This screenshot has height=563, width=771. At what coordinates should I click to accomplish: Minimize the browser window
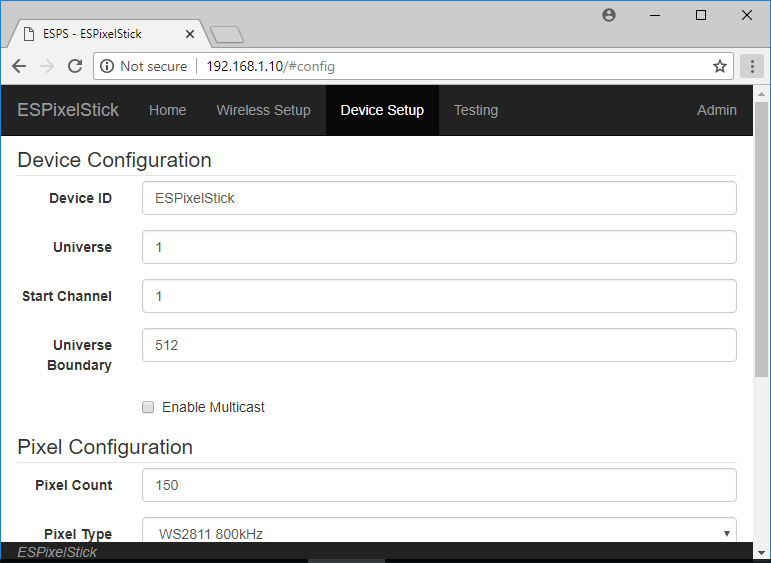pyautogui.click(x=655, y=15)
